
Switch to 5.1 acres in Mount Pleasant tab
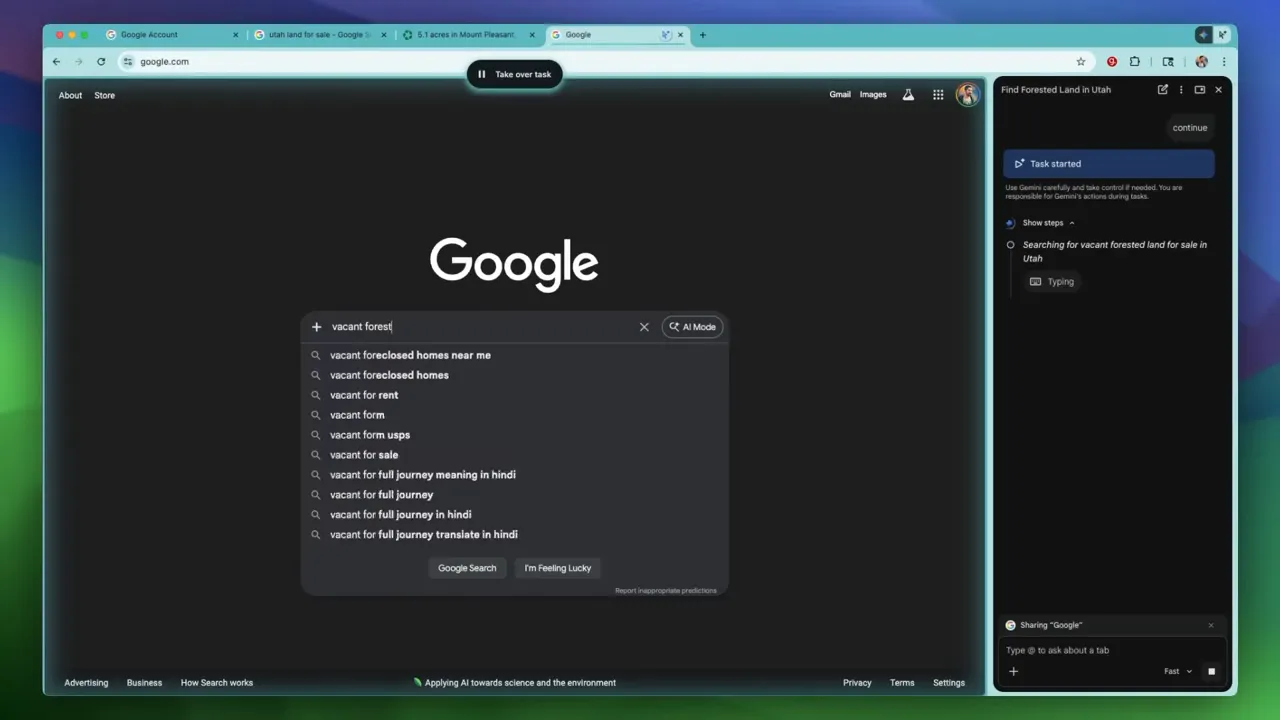click(x=469, y=35)
